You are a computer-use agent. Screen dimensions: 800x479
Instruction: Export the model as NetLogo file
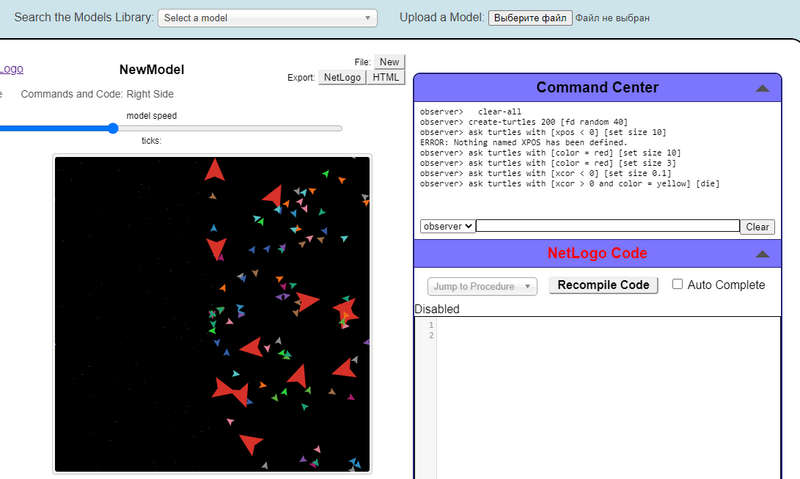click(342, 77)
